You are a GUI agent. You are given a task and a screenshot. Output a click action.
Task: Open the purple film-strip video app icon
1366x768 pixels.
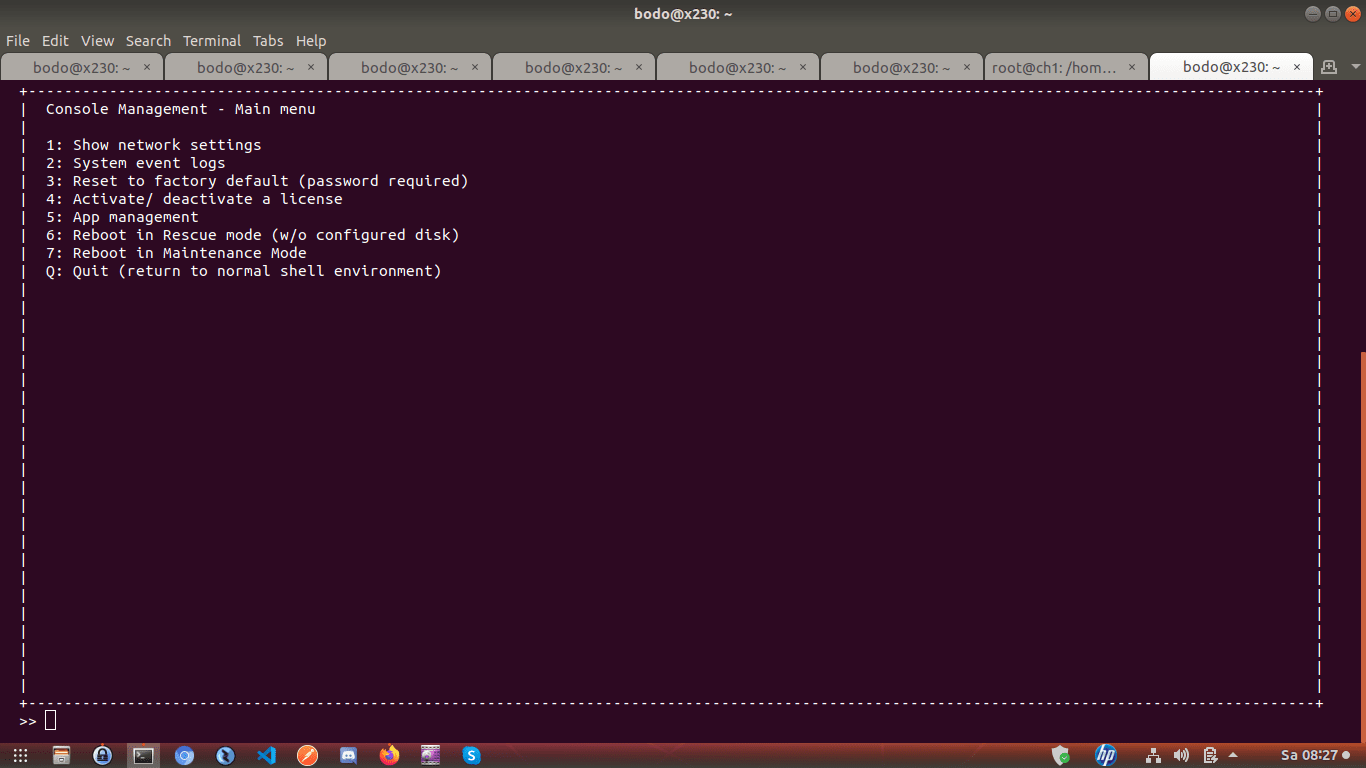pos(430,755)
